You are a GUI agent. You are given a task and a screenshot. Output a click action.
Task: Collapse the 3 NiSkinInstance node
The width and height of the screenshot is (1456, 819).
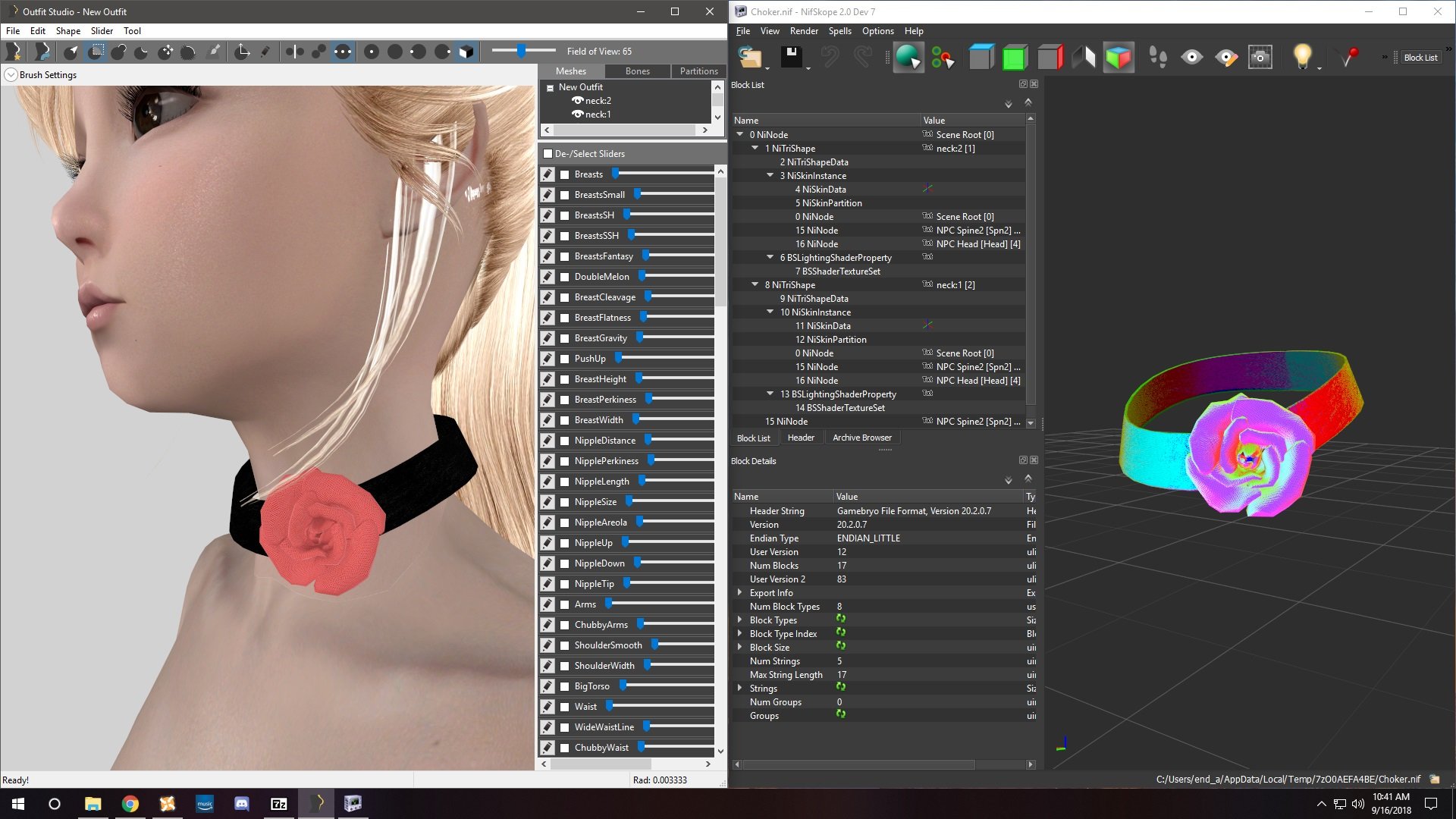pyautogui.click(x=770, y=175)
